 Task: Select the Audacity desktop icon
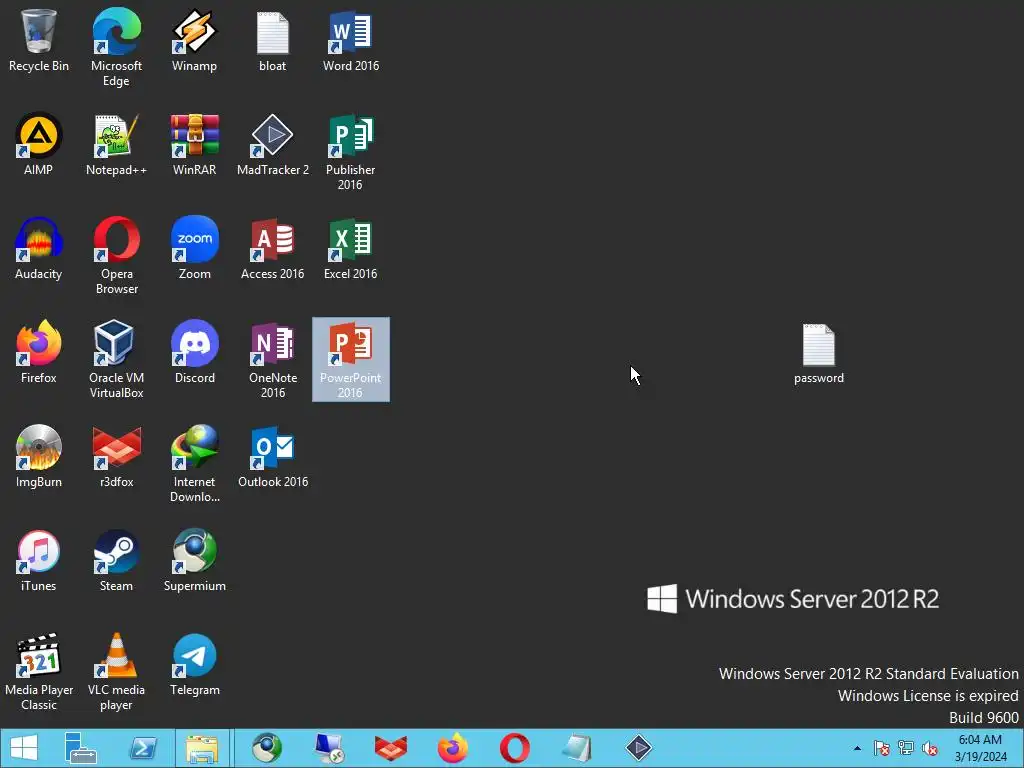[x=39, y=248]
